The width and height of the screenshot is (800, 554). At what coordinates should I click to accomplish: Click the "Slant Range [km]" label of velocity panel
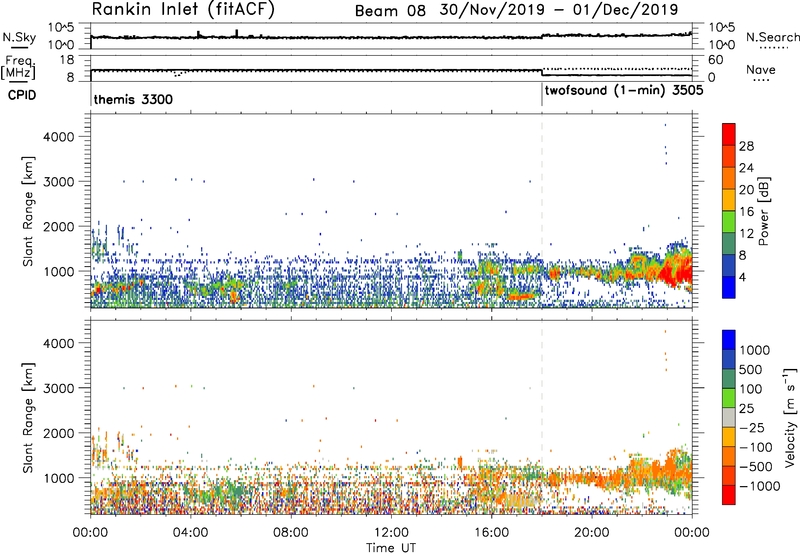pyautogui.click(x=28, y=417)
